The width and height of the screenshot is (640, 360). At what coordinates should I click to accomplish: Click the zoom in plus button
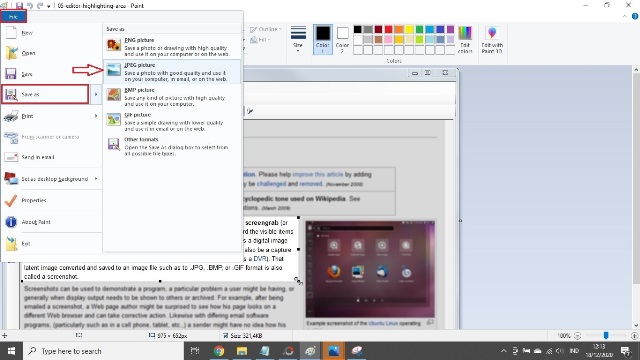tap(634, 336)
